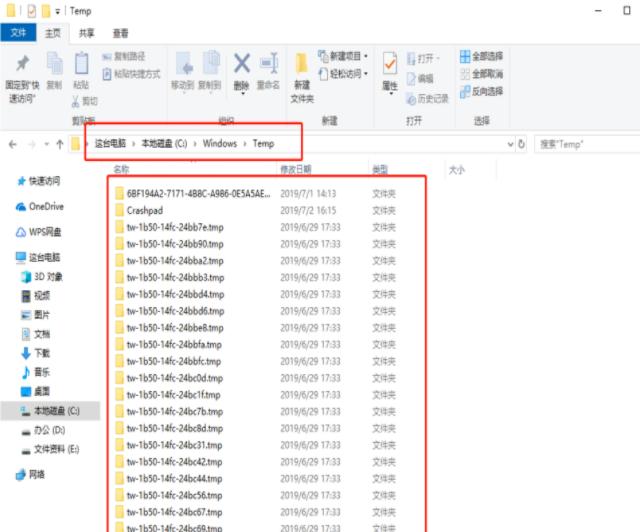Sort by the Date modified column header
Image resolution: width=642 pixels, height=532 pixels.
pyautogui.click(x=296, y=169)
